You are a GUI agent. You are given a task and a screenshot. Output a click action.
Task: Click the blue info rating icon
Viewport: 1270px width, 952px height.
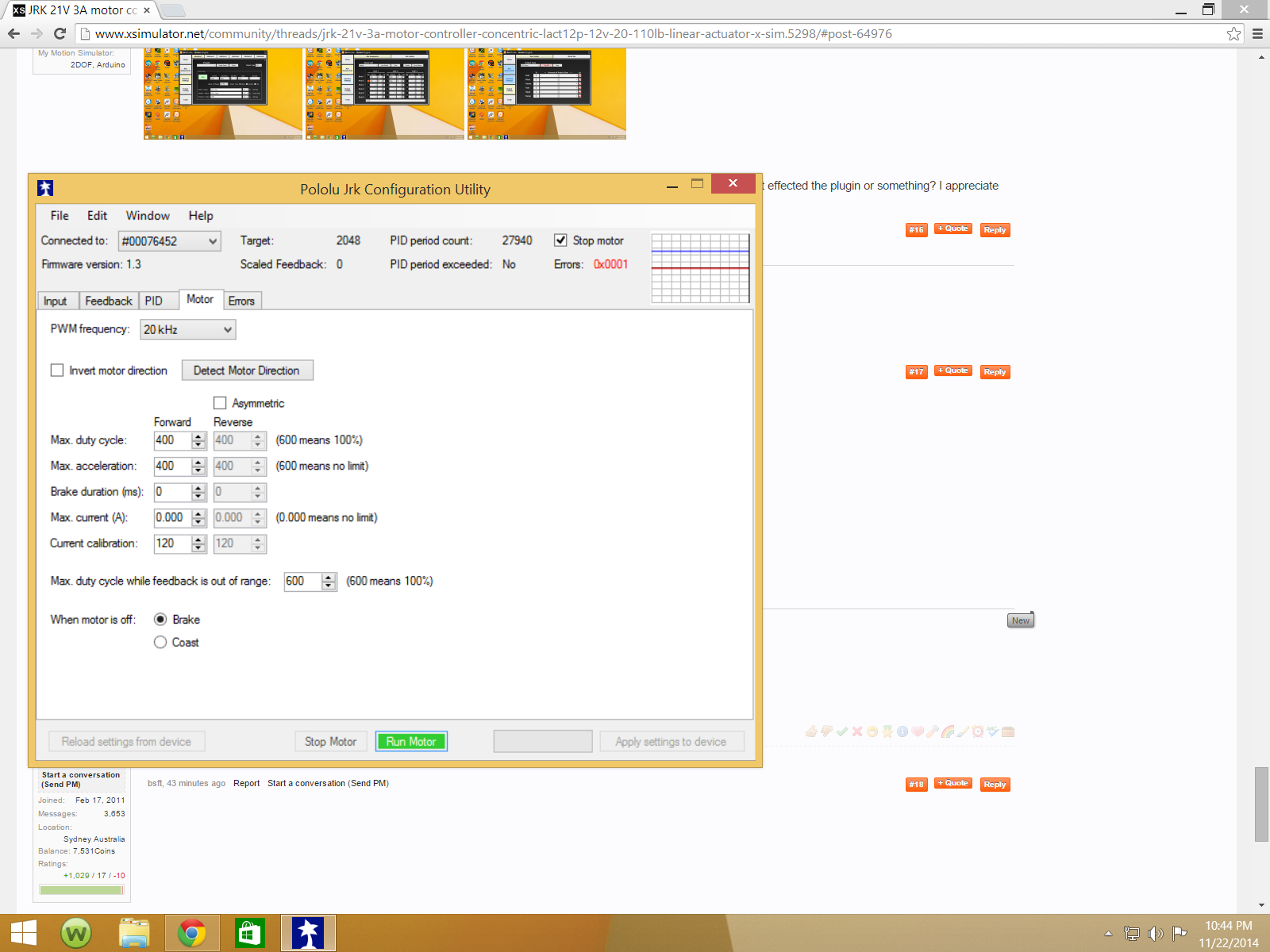[902, 731]
